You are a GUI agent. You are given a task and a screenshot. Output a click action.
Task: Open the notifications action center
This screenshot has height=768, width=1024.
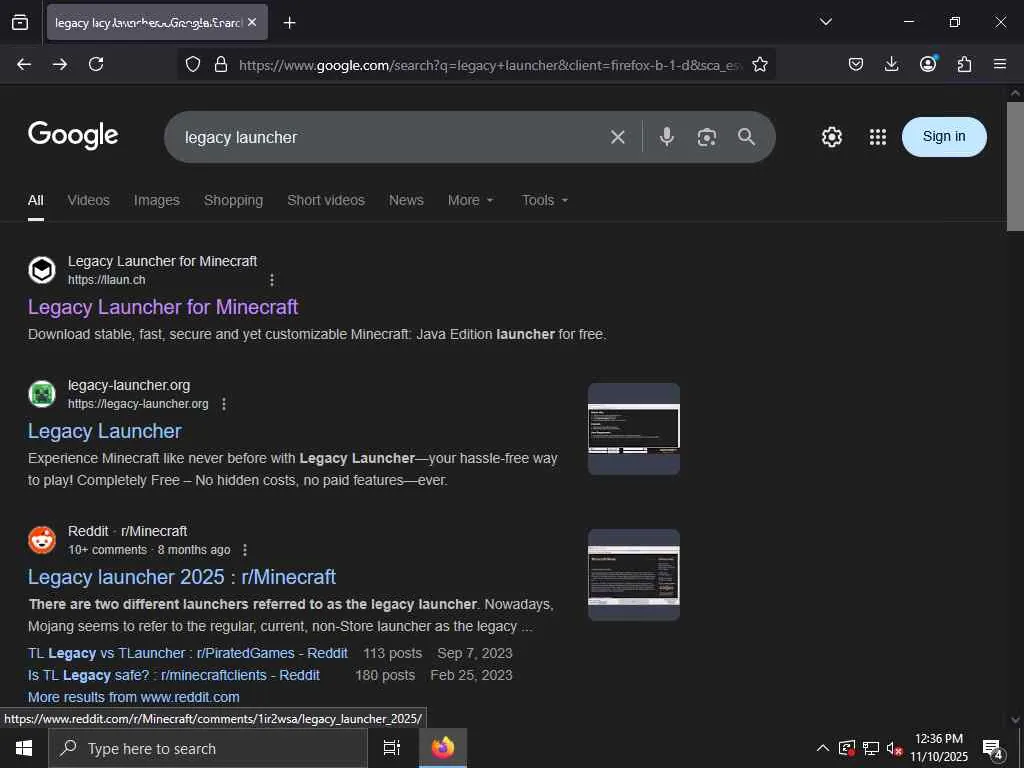[x=993, y=749]
